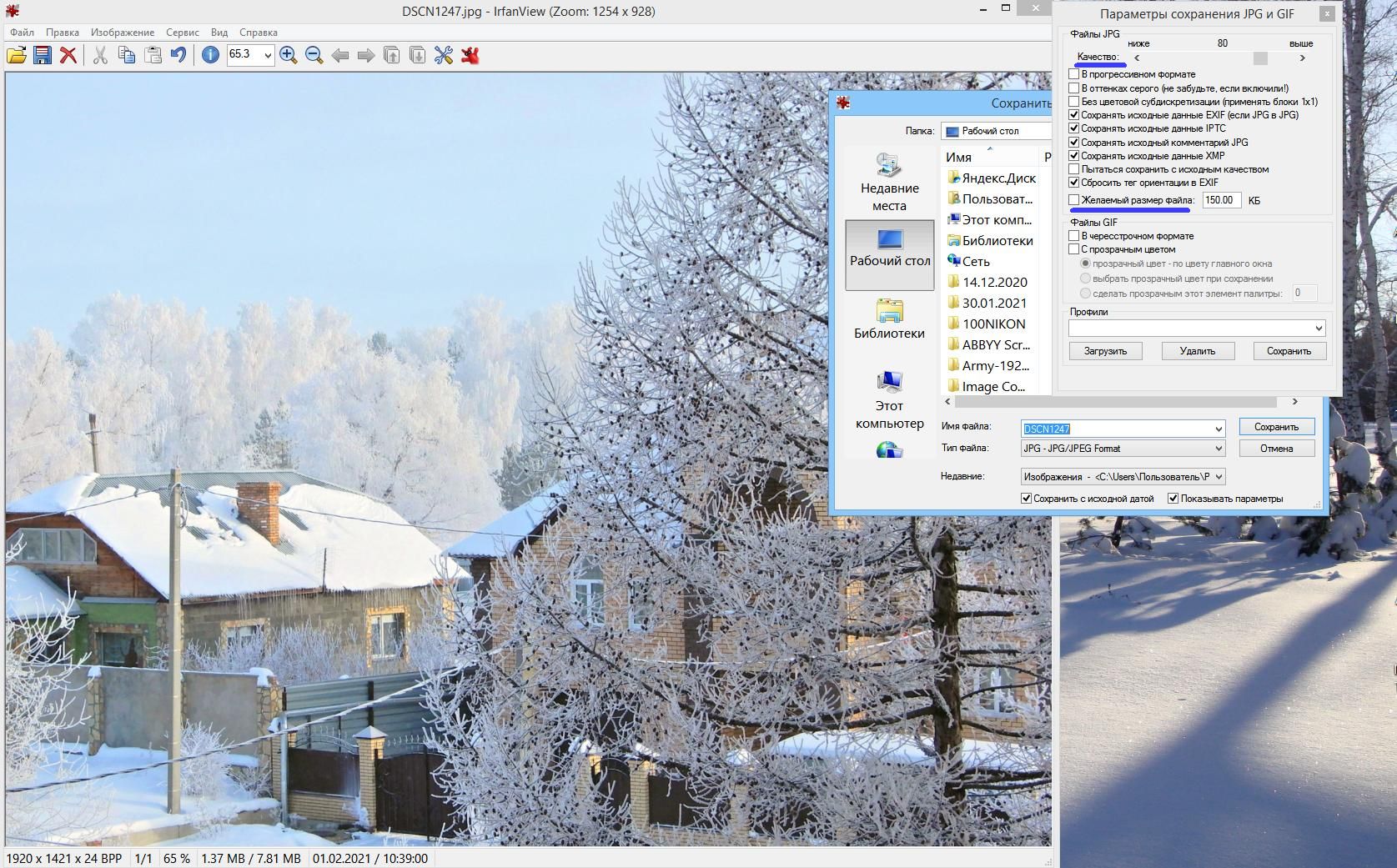Enable the progressive format checkbox
Screen dimensions: 1397x868
click(x=1074, y=74)
